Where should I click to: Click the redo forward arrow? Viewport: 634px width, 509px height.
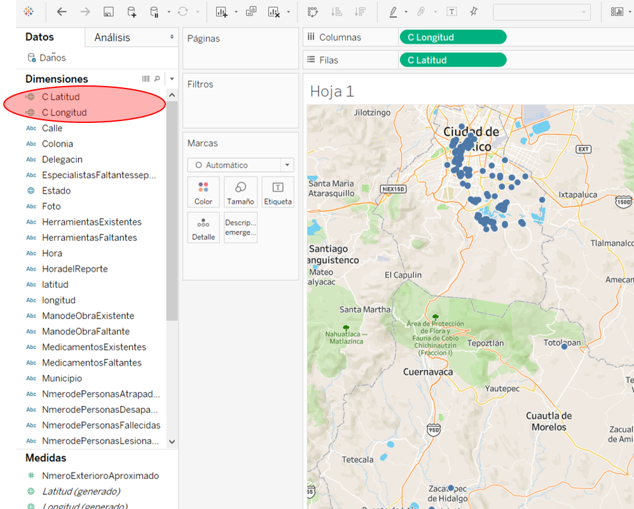pos(85,12)
